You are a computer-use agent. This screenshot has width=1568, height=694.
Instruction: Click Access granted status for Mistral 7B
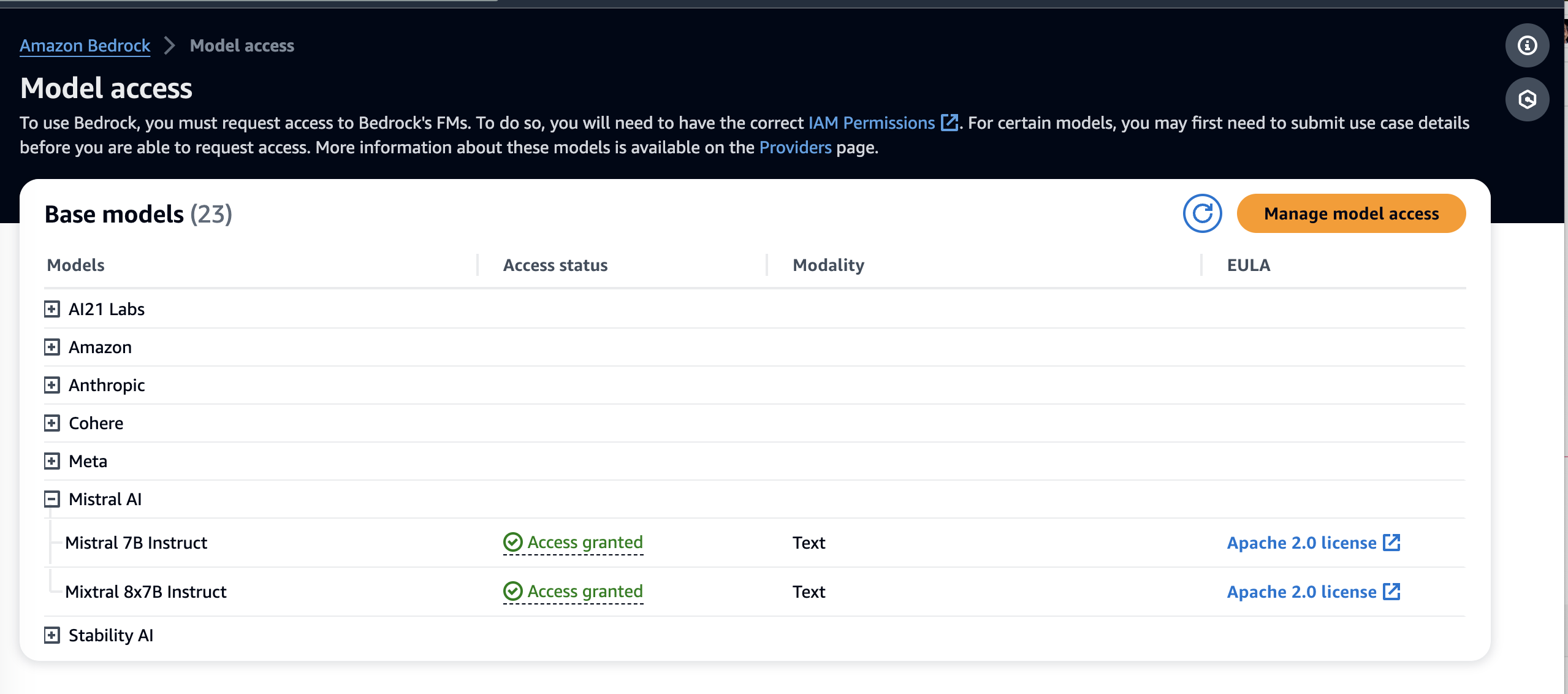click(x=585, y=542)
